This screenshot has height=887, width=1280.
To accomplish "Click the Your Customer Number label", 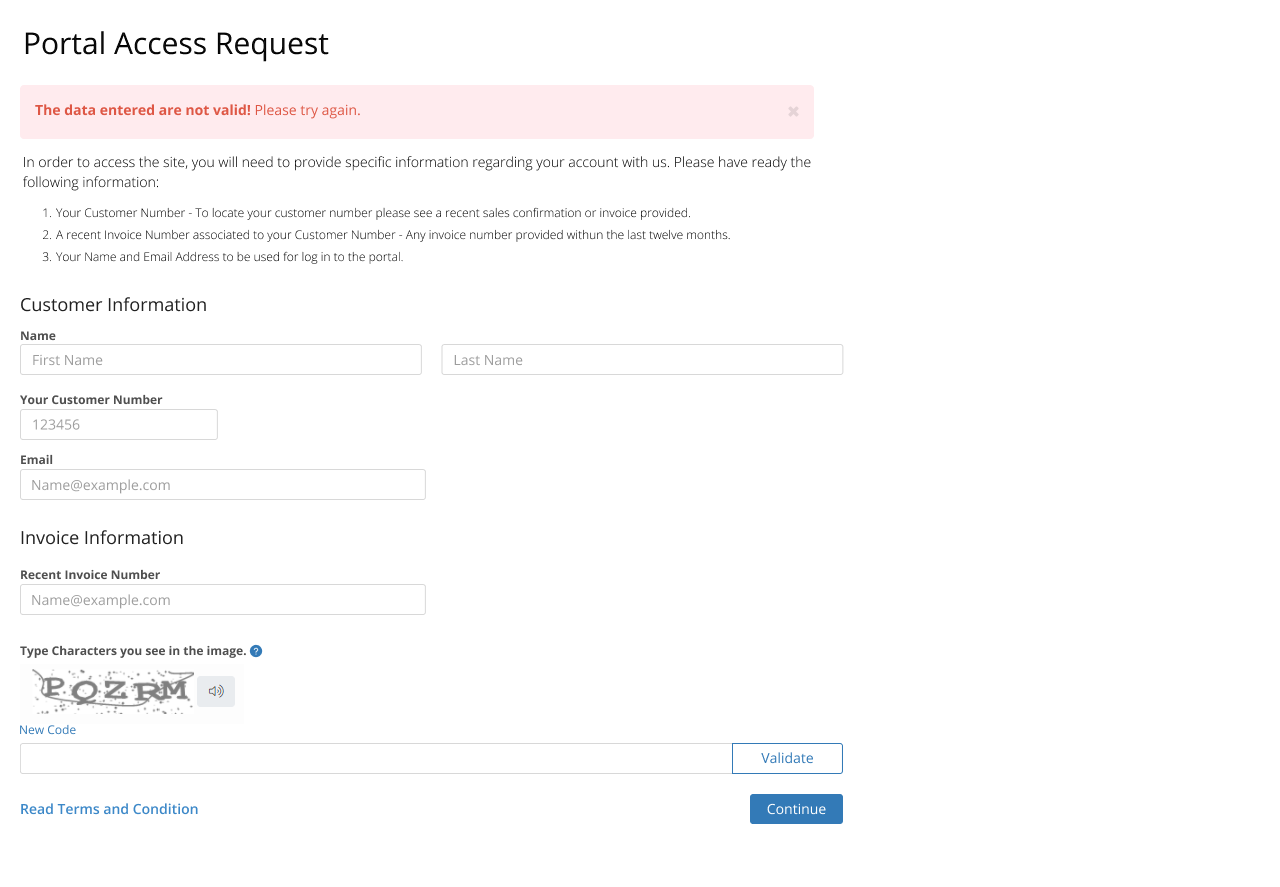I will pos(91,400).
